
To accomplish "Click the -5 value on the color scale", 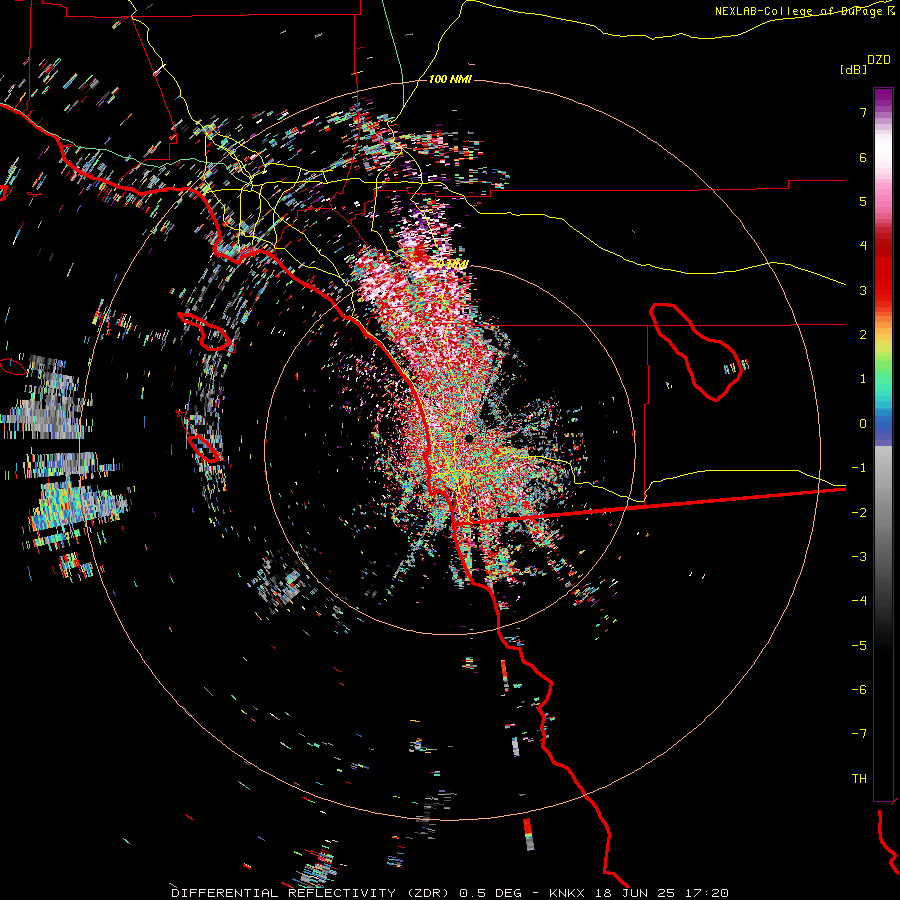I will (859, 646).
